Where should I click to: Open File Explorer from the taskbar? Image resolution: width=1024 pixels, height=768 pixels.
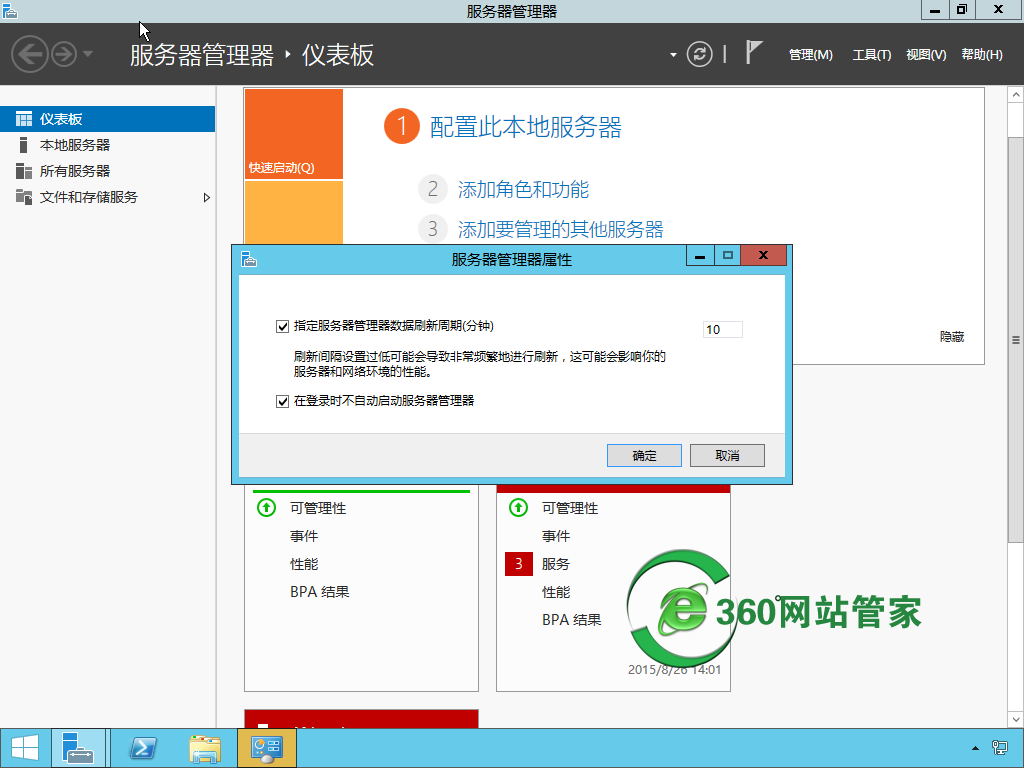[204, 748]
